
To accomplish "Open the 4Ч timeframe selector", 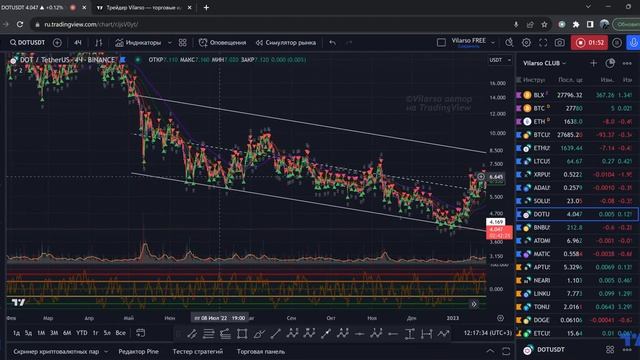I will point(78,42).
